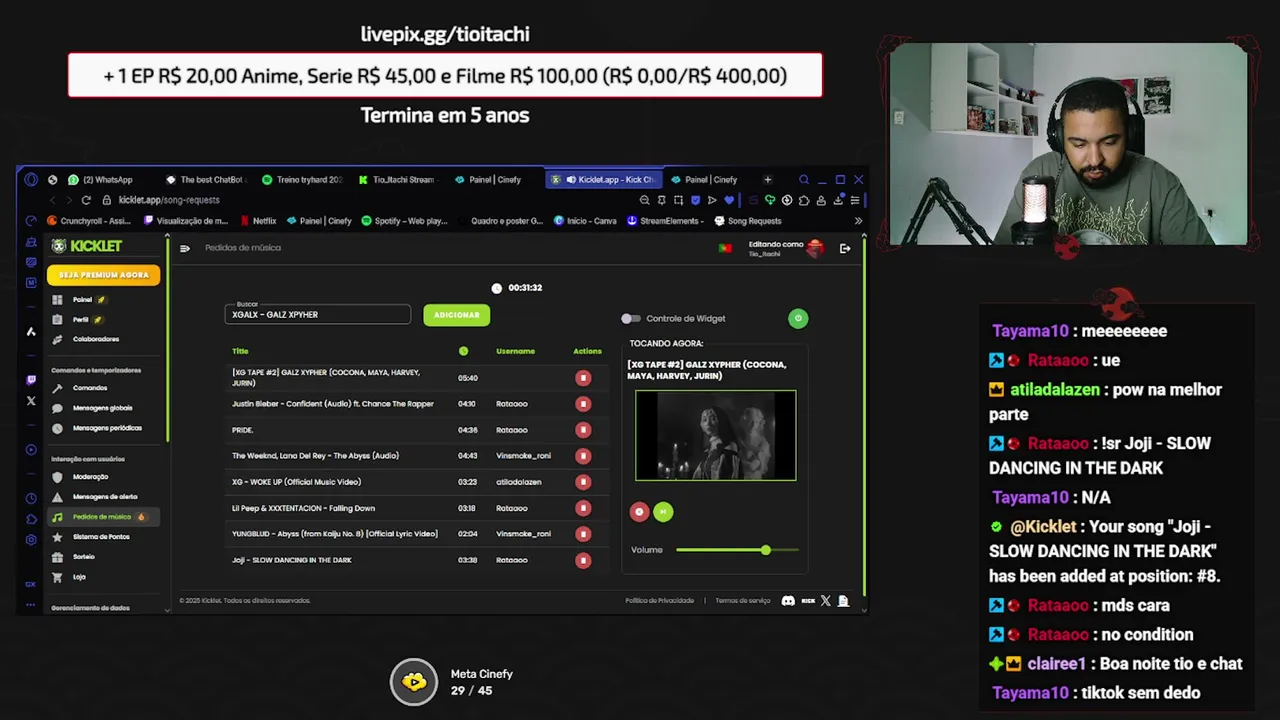
Task: Open Painel in Kicklet sidebar
Action: coord(82,300)
